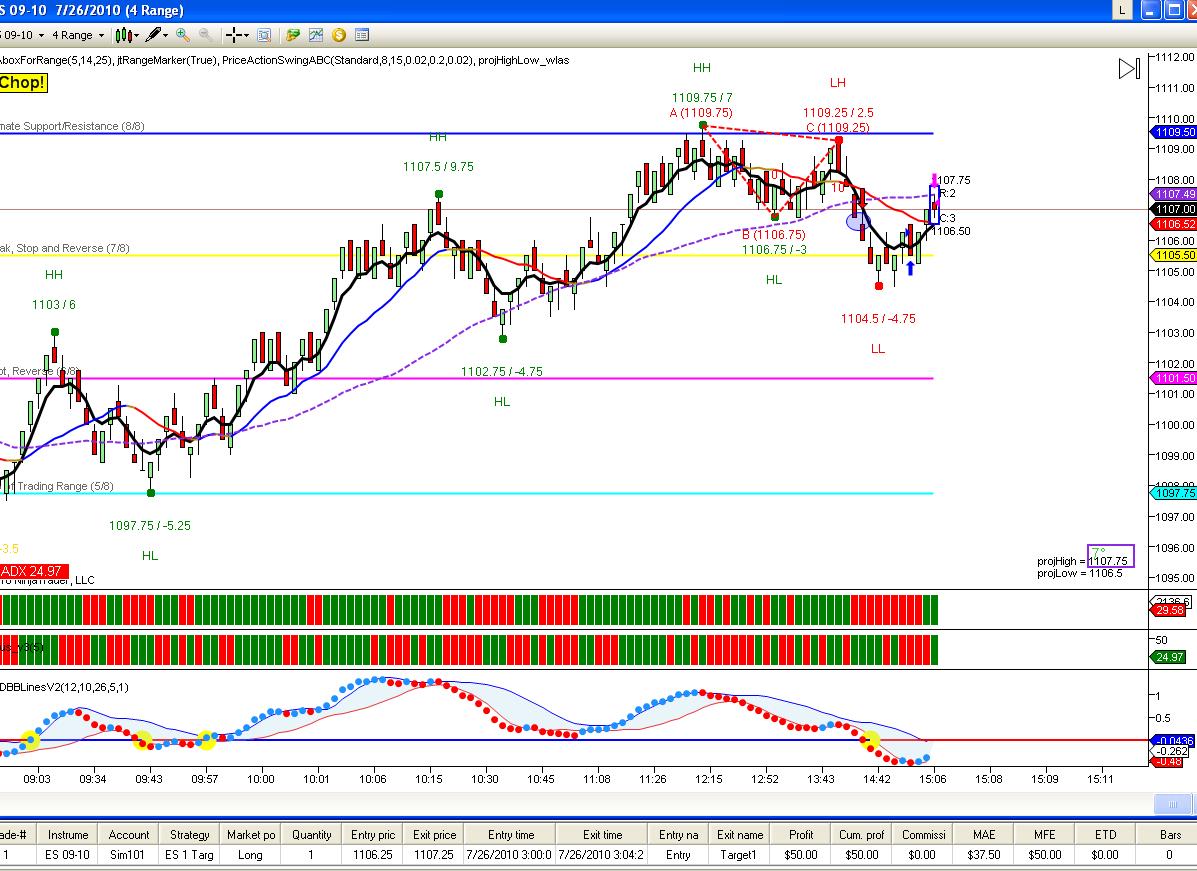Screen dimensions: 1197x871
Task: Click the greyed zoom out magnifier icon
Action: (x=205, y=35)
